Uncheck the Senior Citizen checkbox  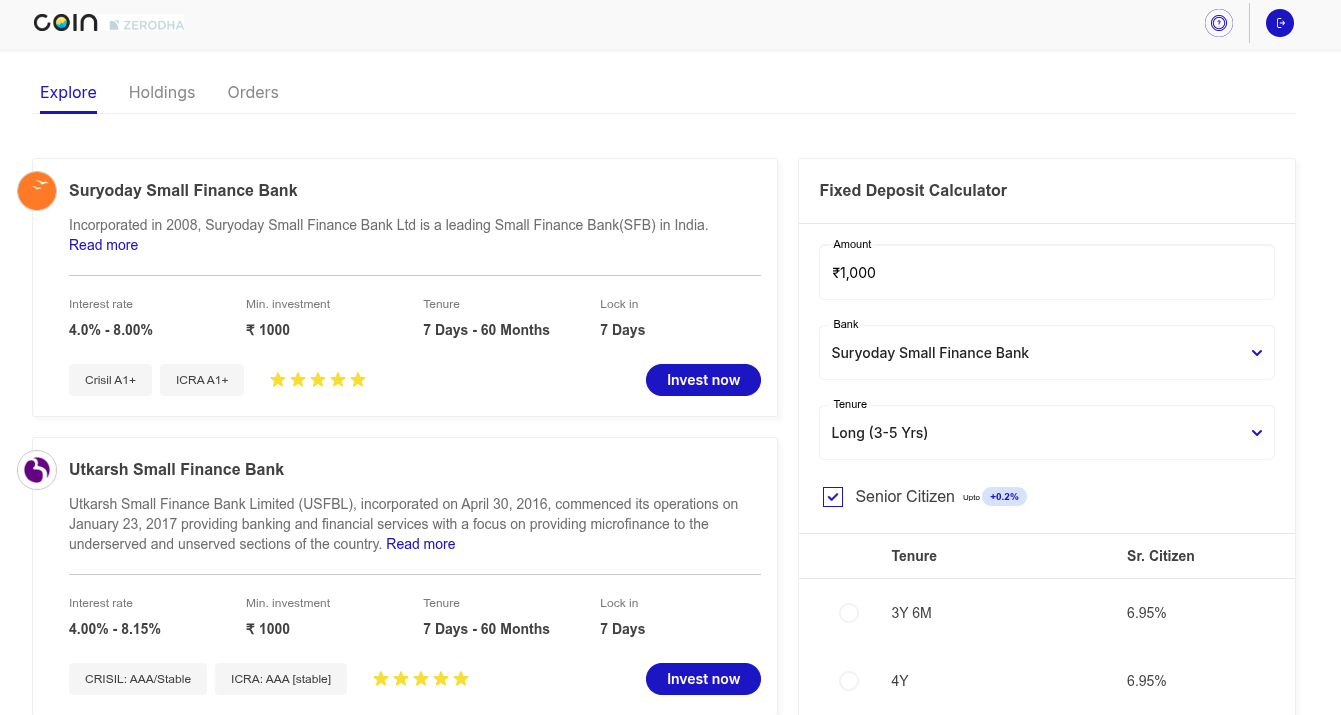tap(833, 497)
